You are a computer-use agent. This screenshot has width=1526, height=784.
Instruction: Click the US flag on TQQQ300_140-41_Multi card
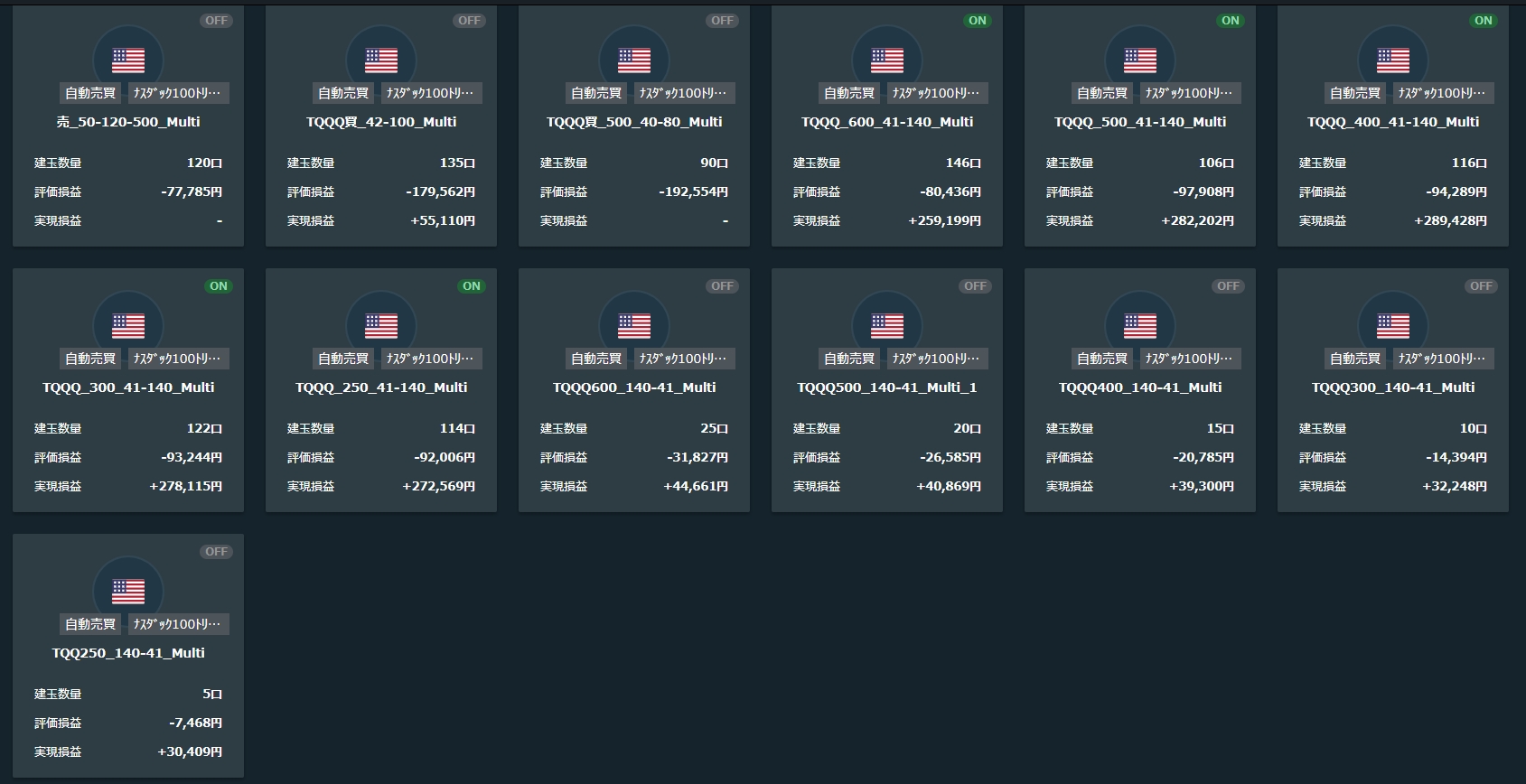(1393, 326)
